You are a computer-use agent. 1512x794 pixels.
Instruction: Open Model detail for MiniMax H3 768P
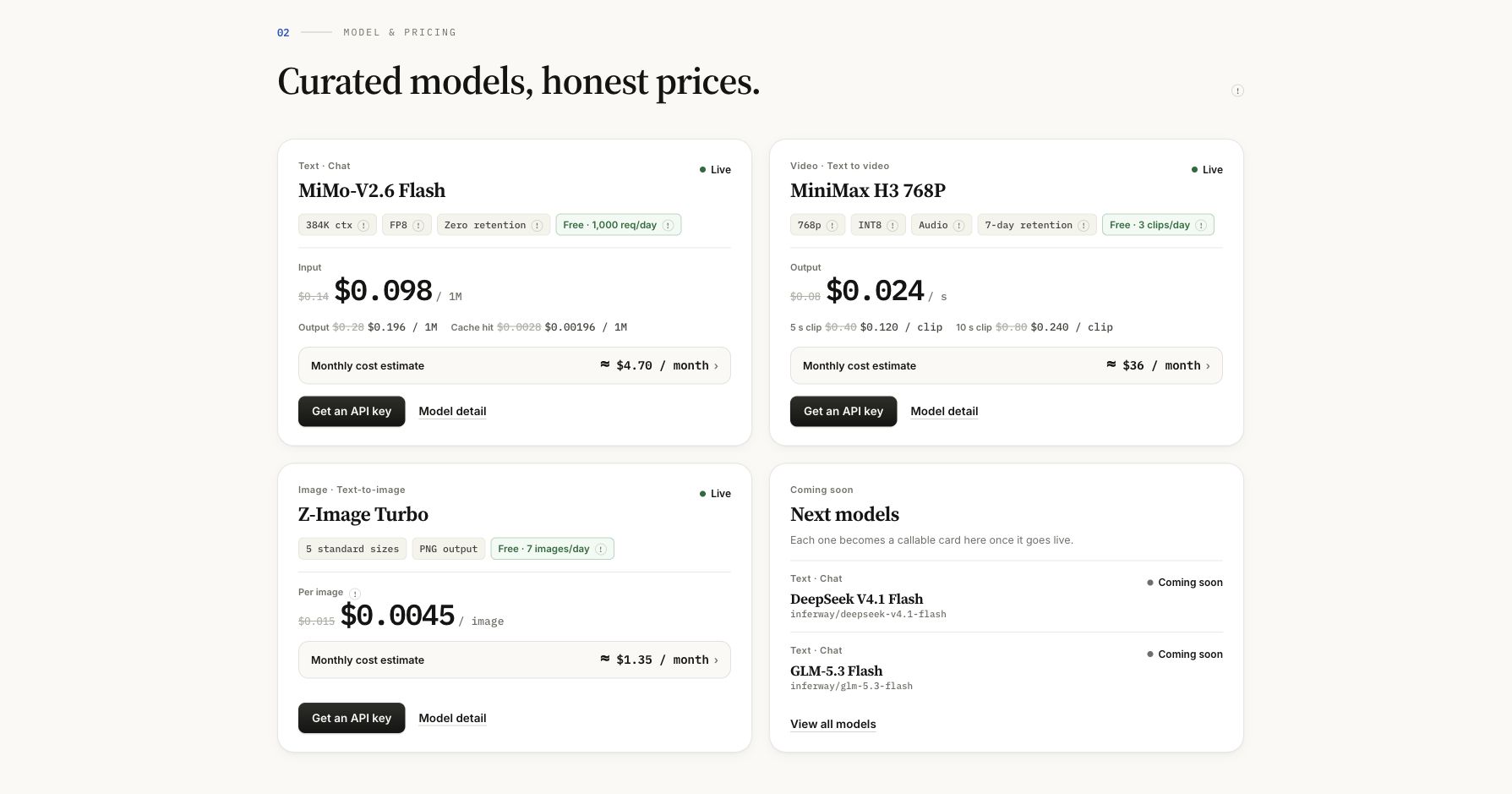944,411
